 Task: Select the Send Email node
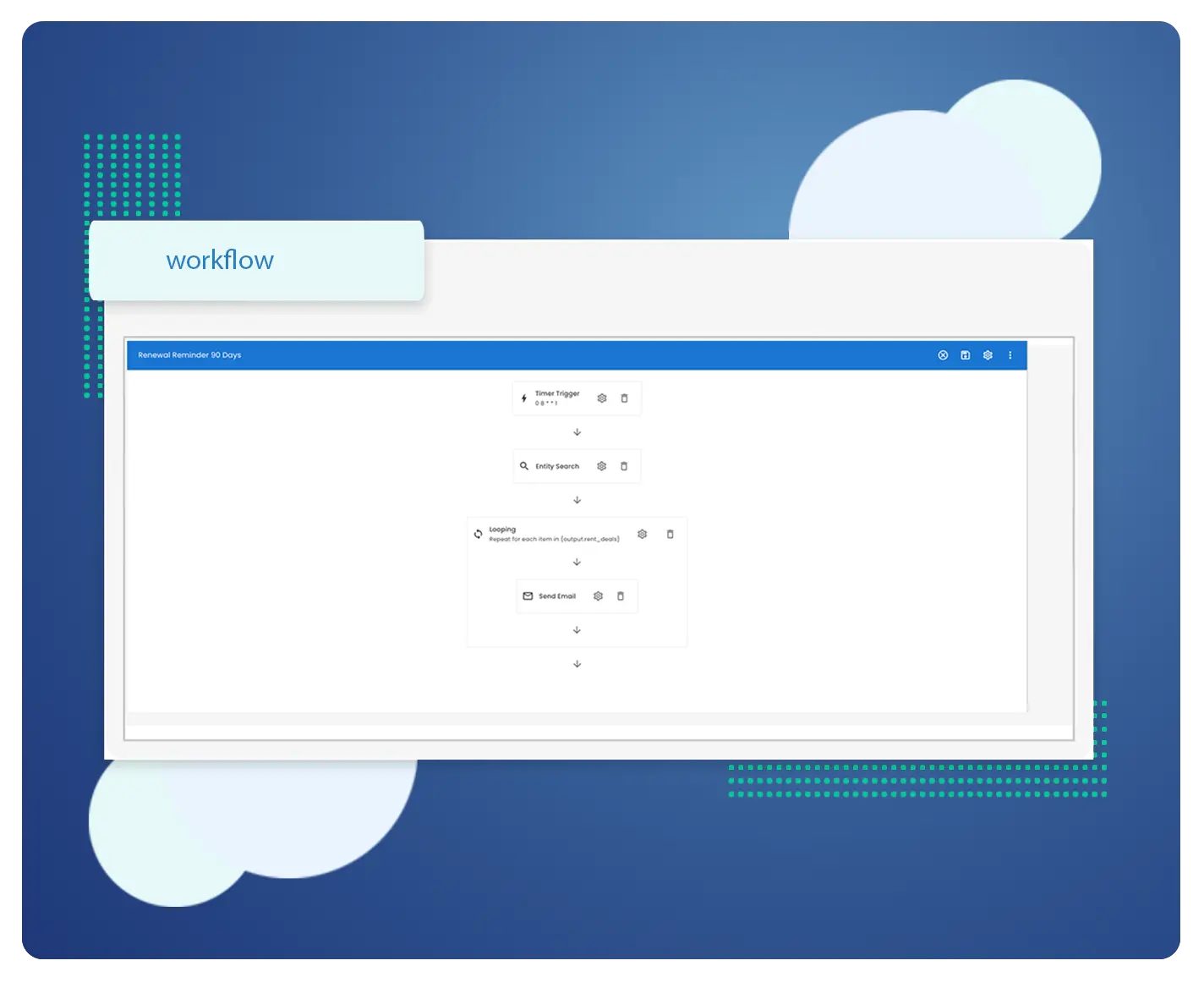pyautogui.click(x=556, y=596)
